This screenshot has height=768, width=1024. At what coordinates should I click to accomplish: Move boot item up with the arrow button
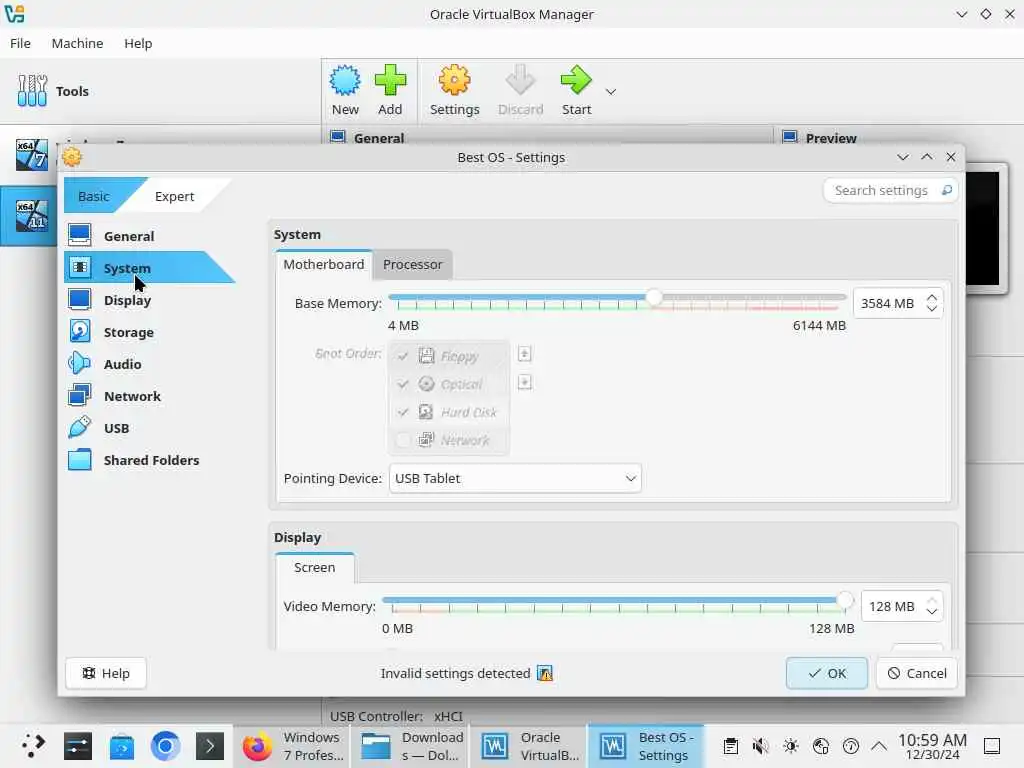(x=524, y=354)
